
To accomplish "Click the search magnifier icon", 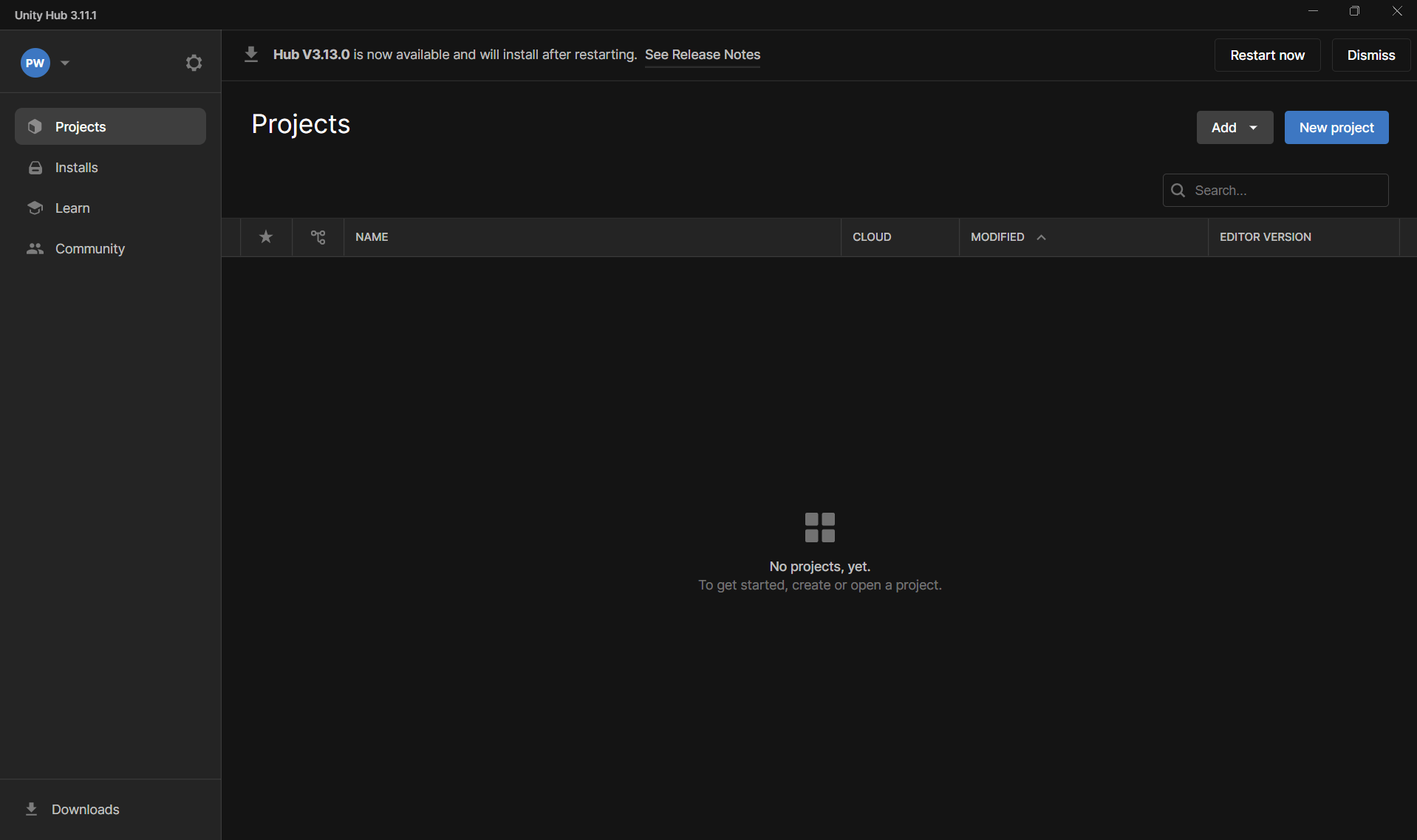I will point(1178,190).
